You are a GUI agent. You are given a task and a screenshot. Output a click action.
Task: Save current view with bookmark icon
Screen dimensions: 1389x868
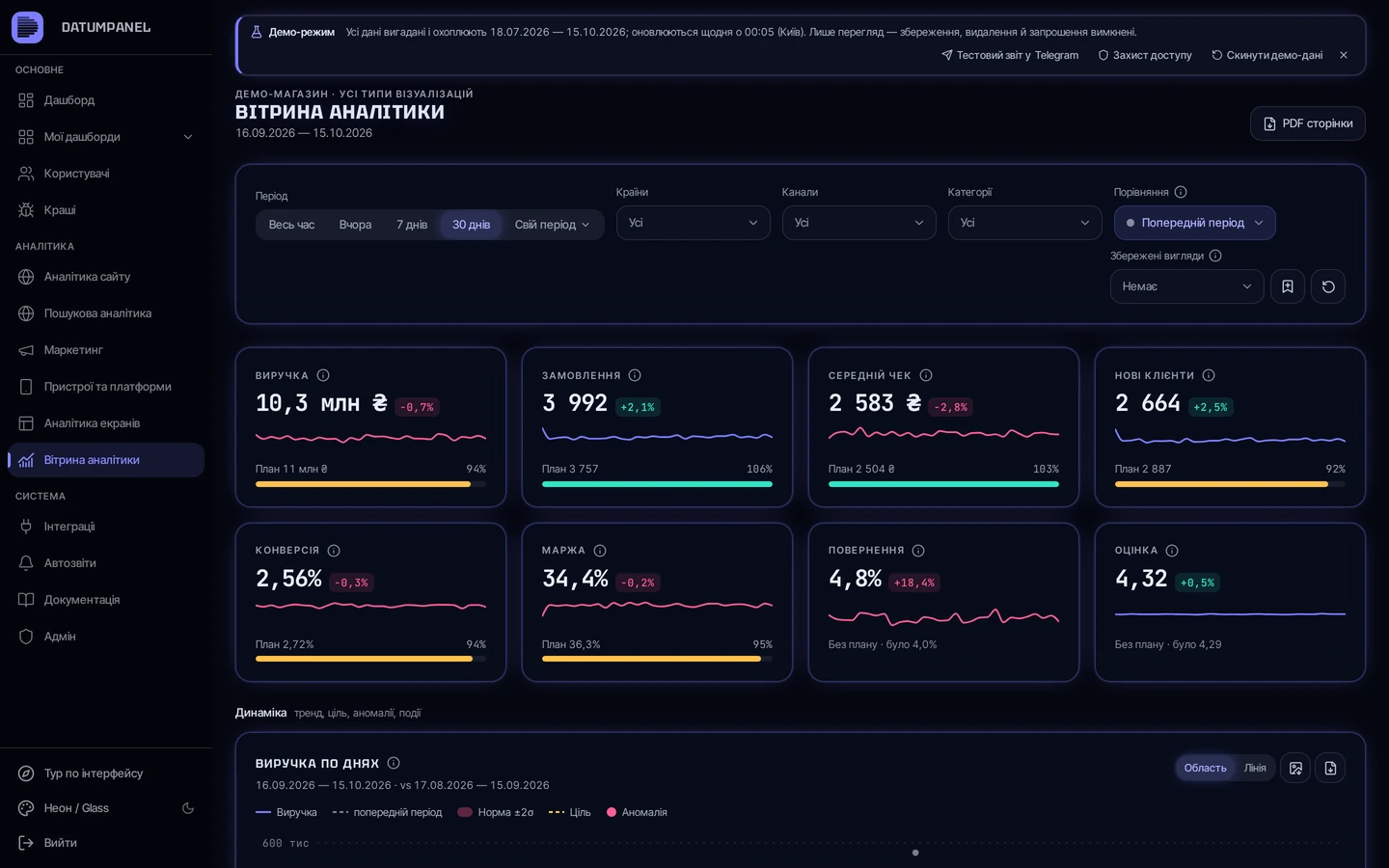pos(1288,286)
